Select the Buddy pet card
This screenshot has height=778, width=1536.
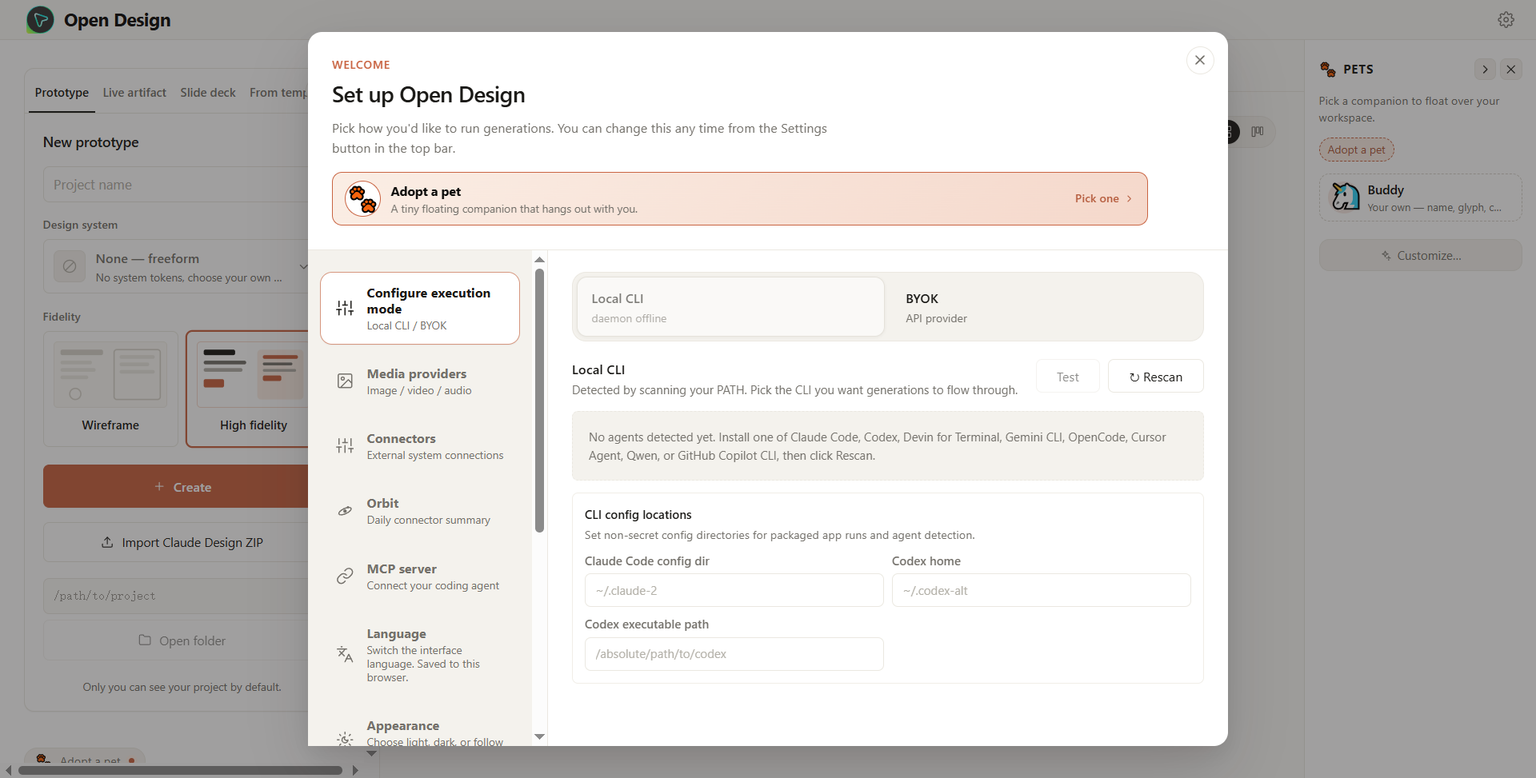coord(1420,197)
